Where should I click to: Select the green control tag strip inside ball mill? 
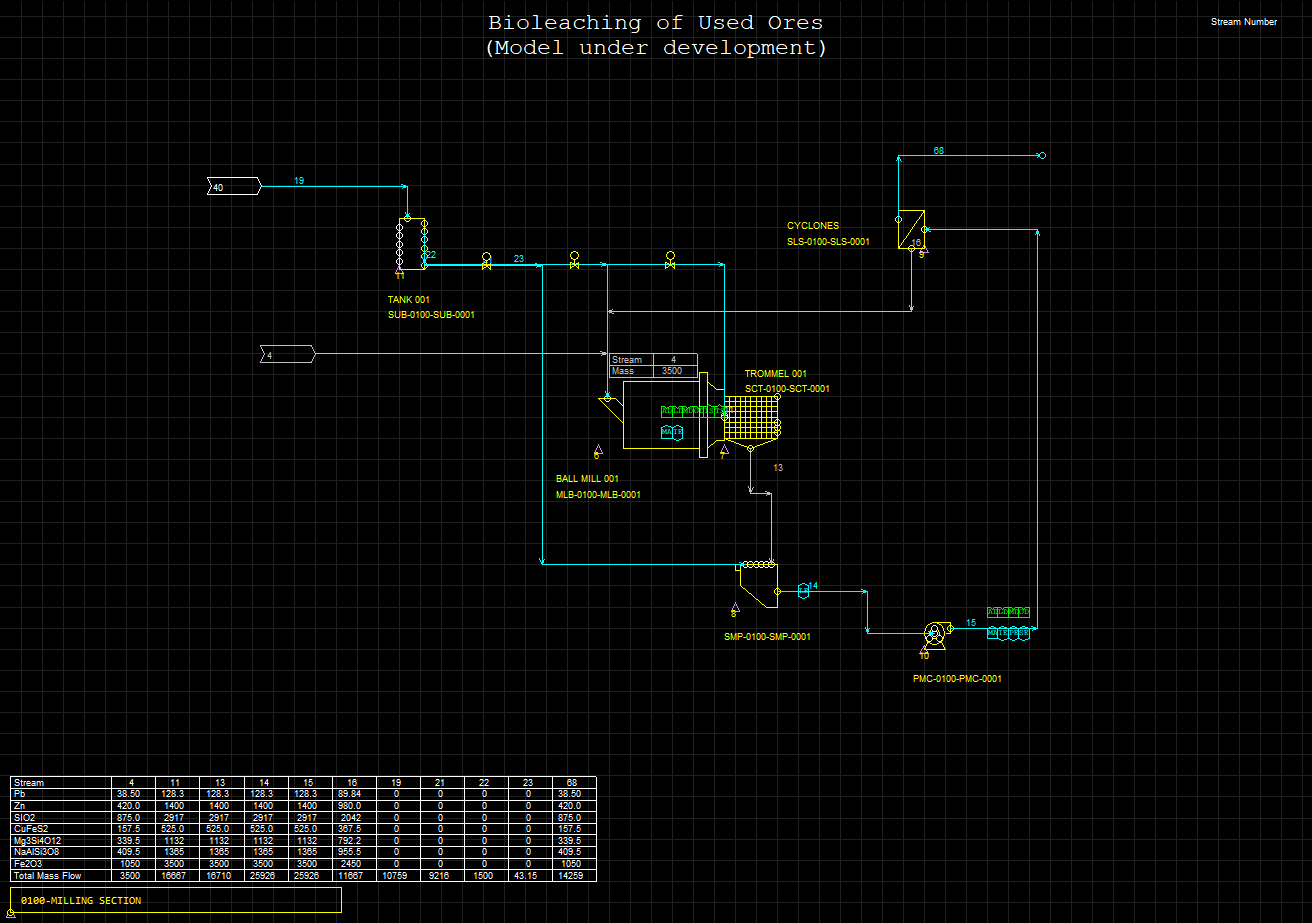point(694,410)
